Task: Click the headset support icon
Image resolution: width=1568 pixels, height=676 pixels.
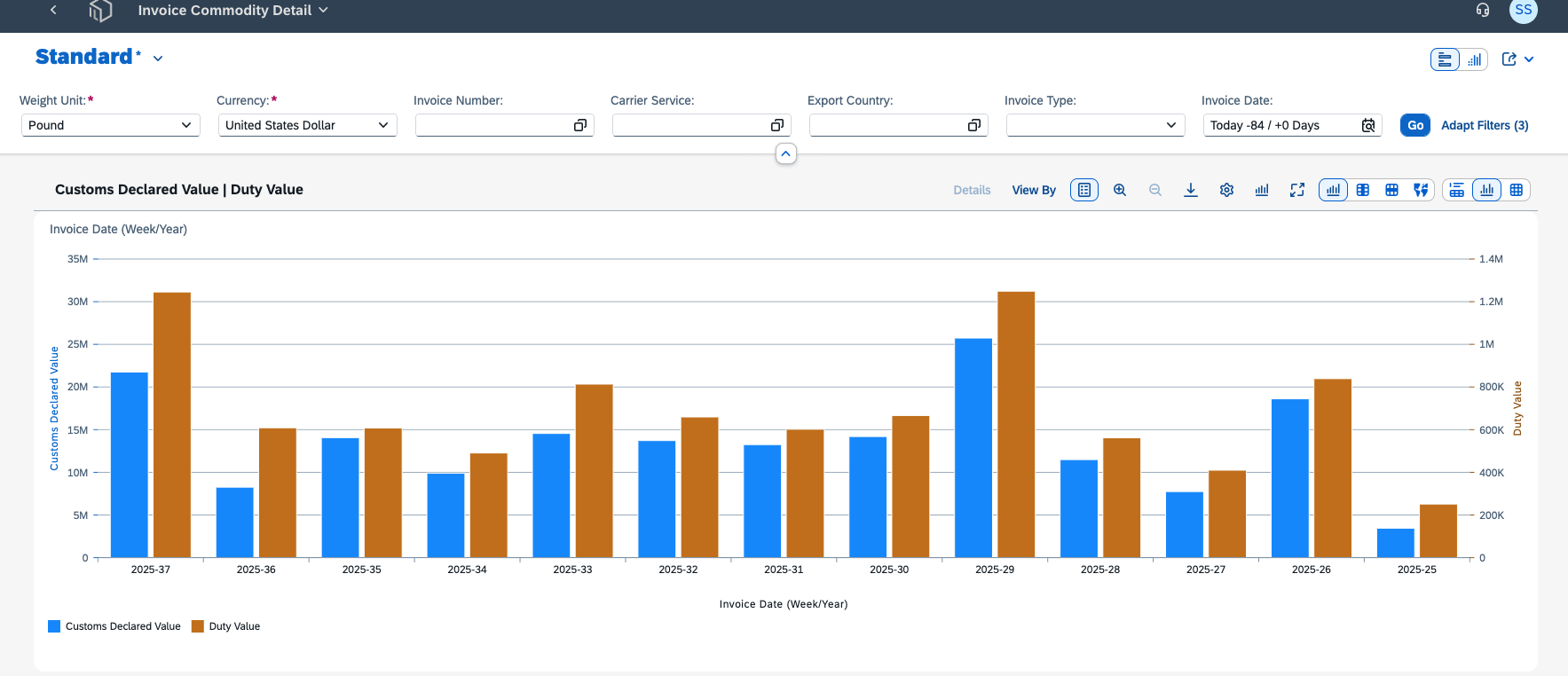Action: (1483, 10)
